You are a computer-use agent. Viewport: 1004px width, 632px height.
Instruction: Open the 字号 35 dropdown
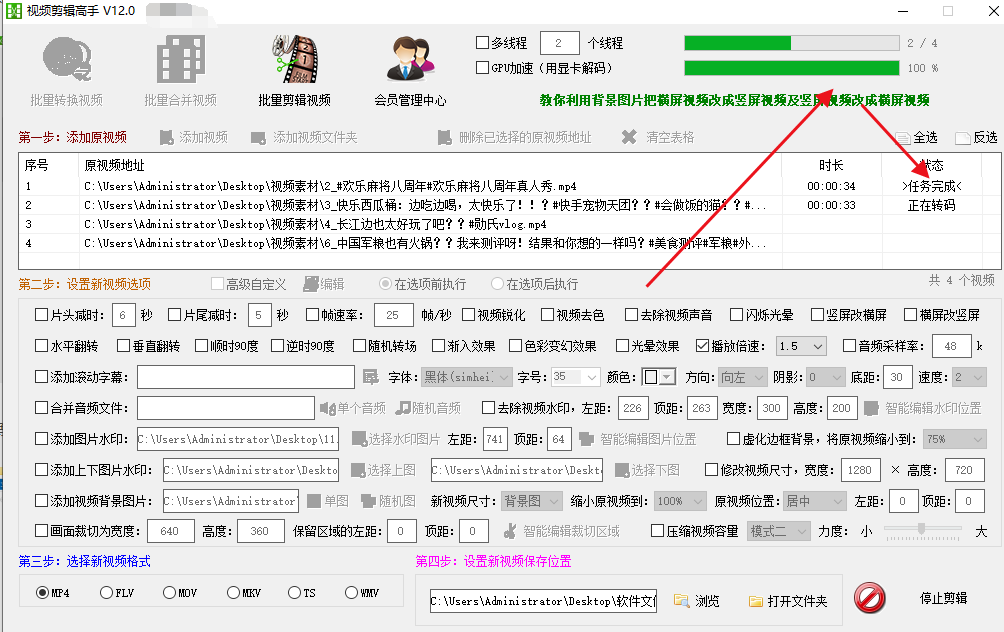coord(576,377)
